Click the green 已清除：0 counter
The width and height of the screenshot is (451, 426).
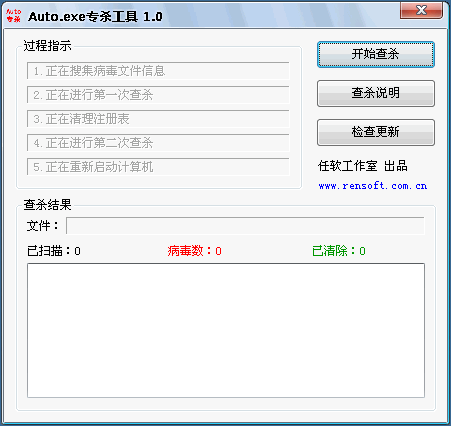[339, 251]
